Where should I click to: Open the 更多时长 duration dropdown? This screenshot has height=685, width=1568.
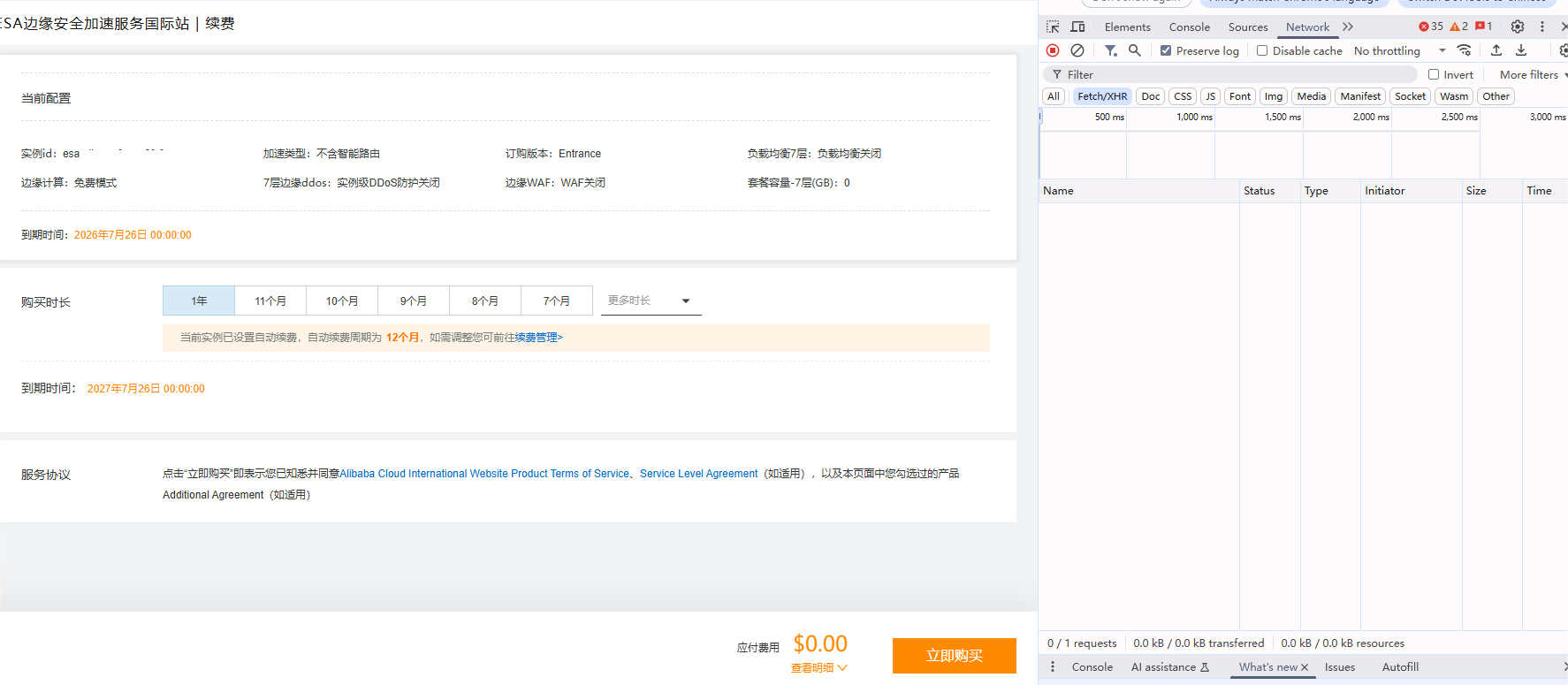click(651, 301)
